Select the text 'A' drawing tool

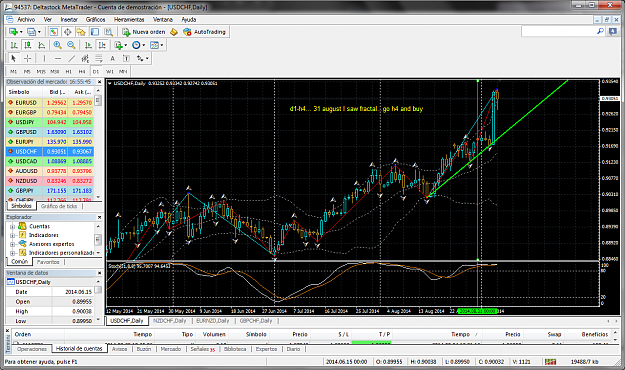coord(112,58)
